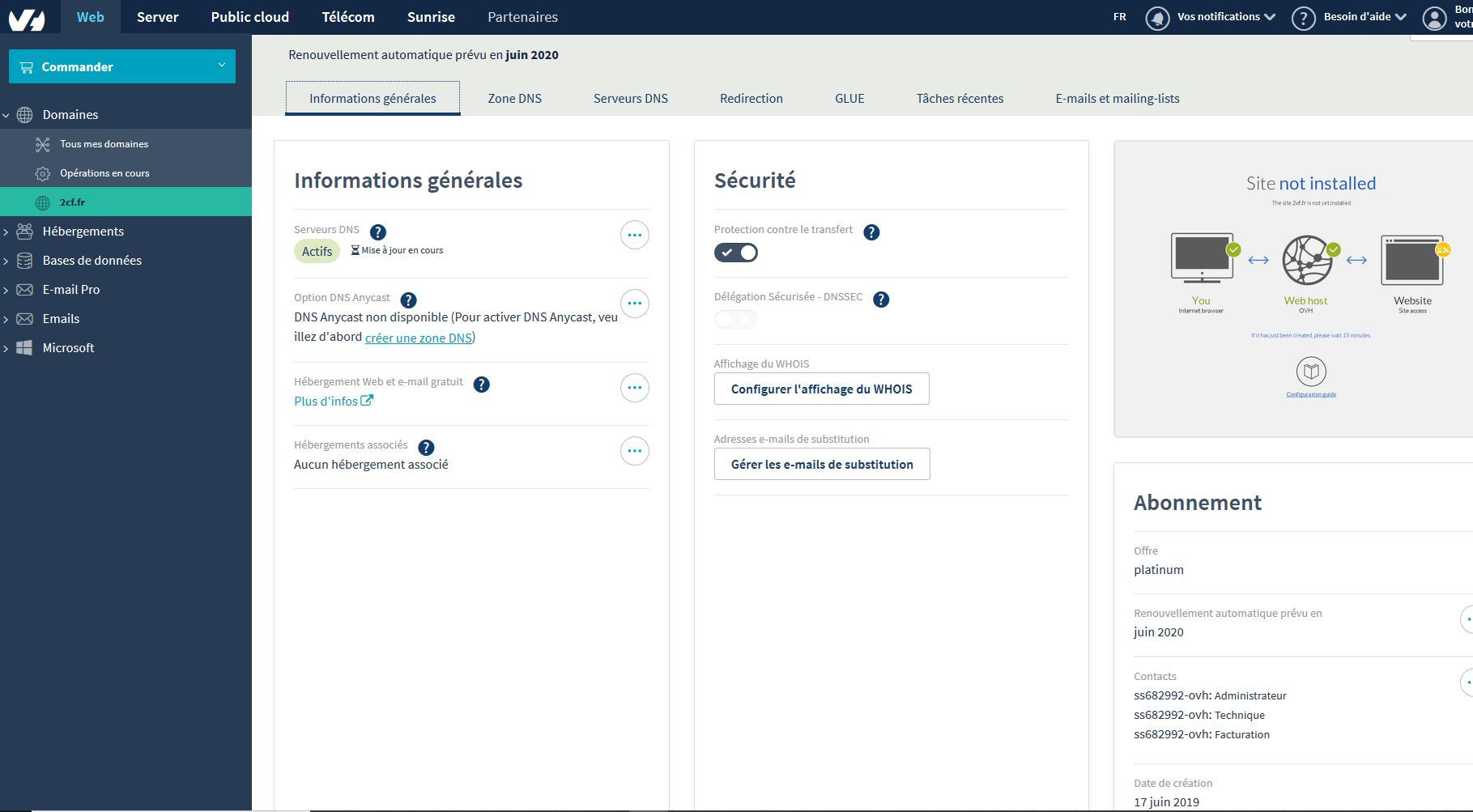Viewport: 1473px width, 812px height.
Task: Click help icon next to Délégation Sécurisée - DNSSEC
Action: pyautogui.click(x=881, y=300)
